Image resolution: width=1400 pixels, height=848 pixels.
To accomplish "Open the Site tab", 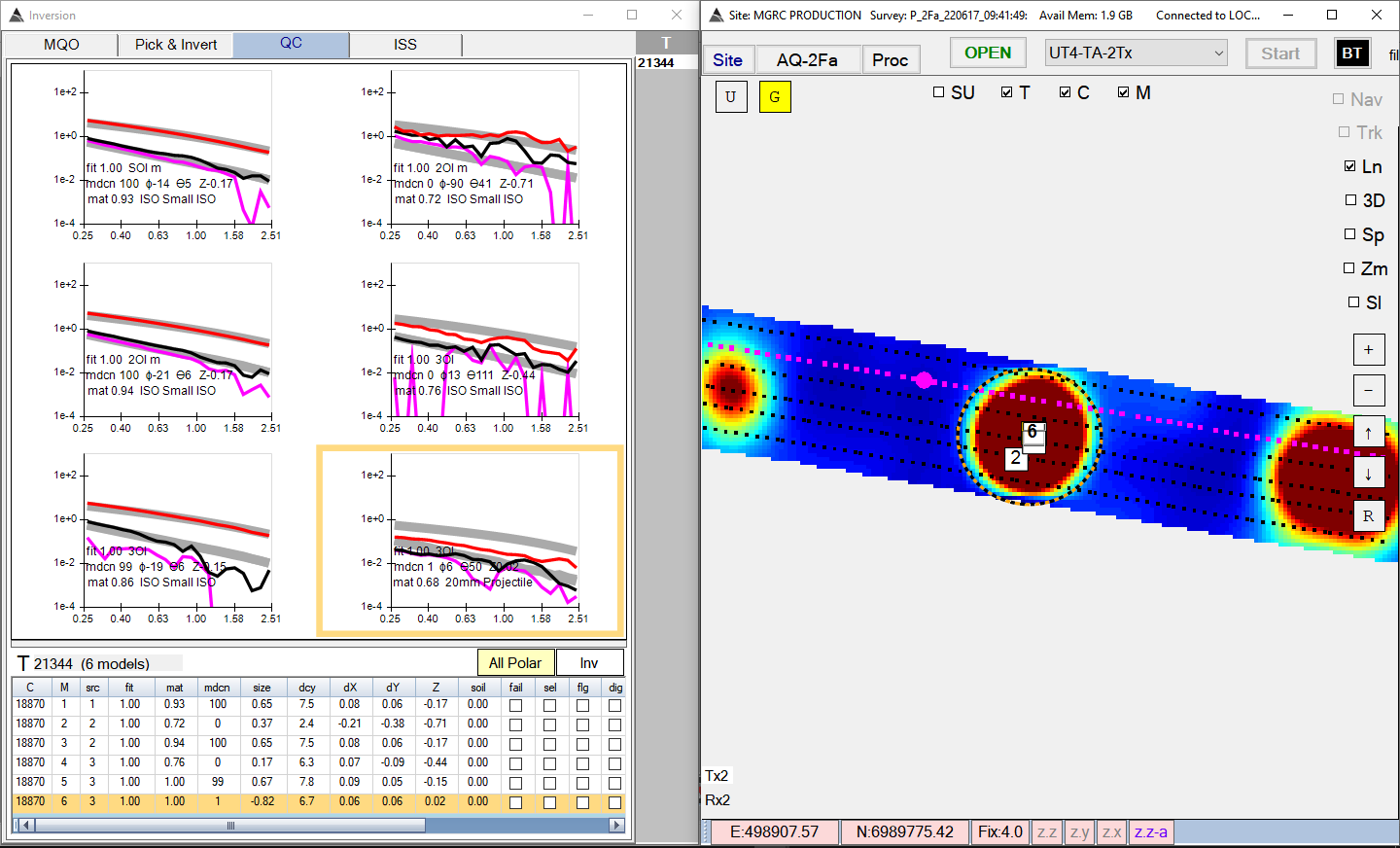I will [728, 59].
